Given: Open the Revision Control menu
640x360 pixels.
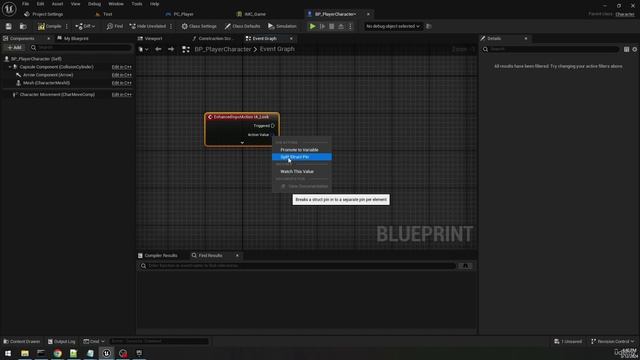Looking at the screenshot, I should pos(612,341).
